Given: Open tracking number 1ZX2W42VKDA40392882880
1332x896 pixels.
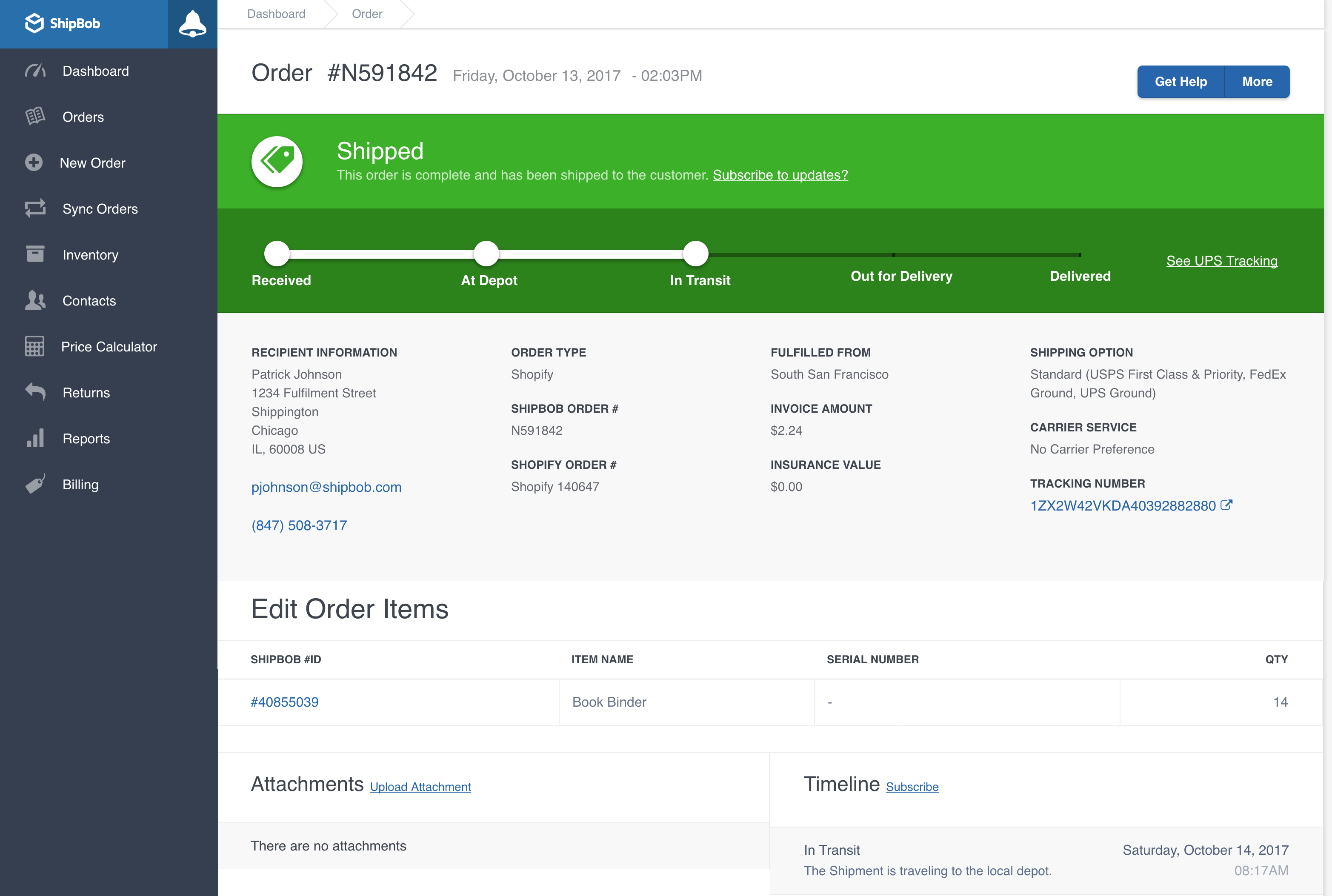Looking at the screenshot, I should [1123, 506].
